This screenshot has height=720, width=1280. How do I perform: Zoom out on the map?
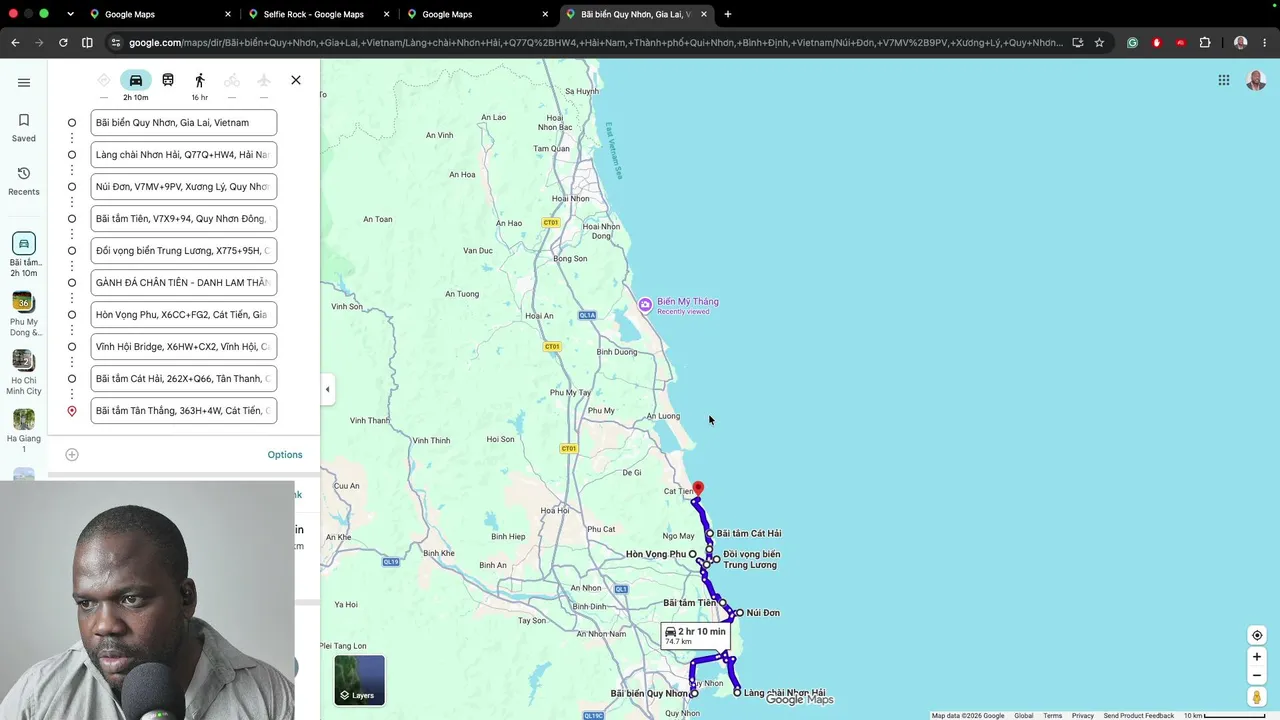(x=1257, y=675)
